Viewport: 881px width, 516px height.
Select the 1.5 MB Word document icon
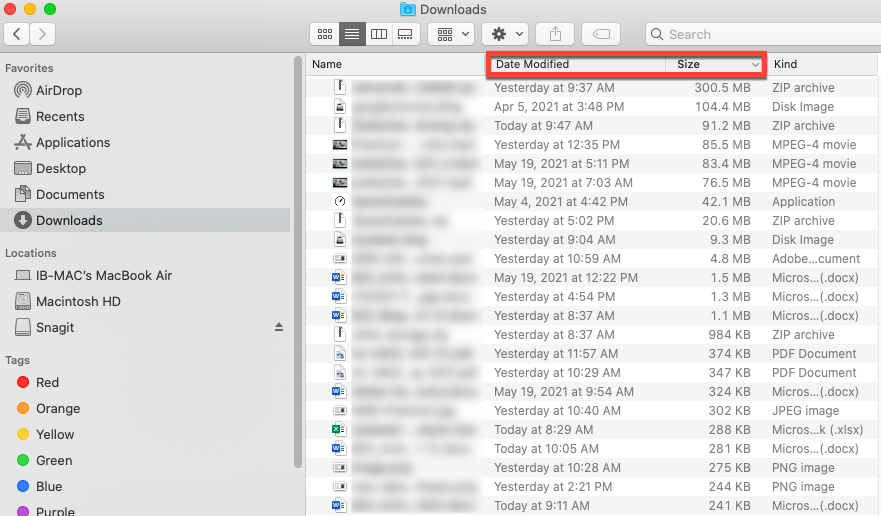(338, 278)
